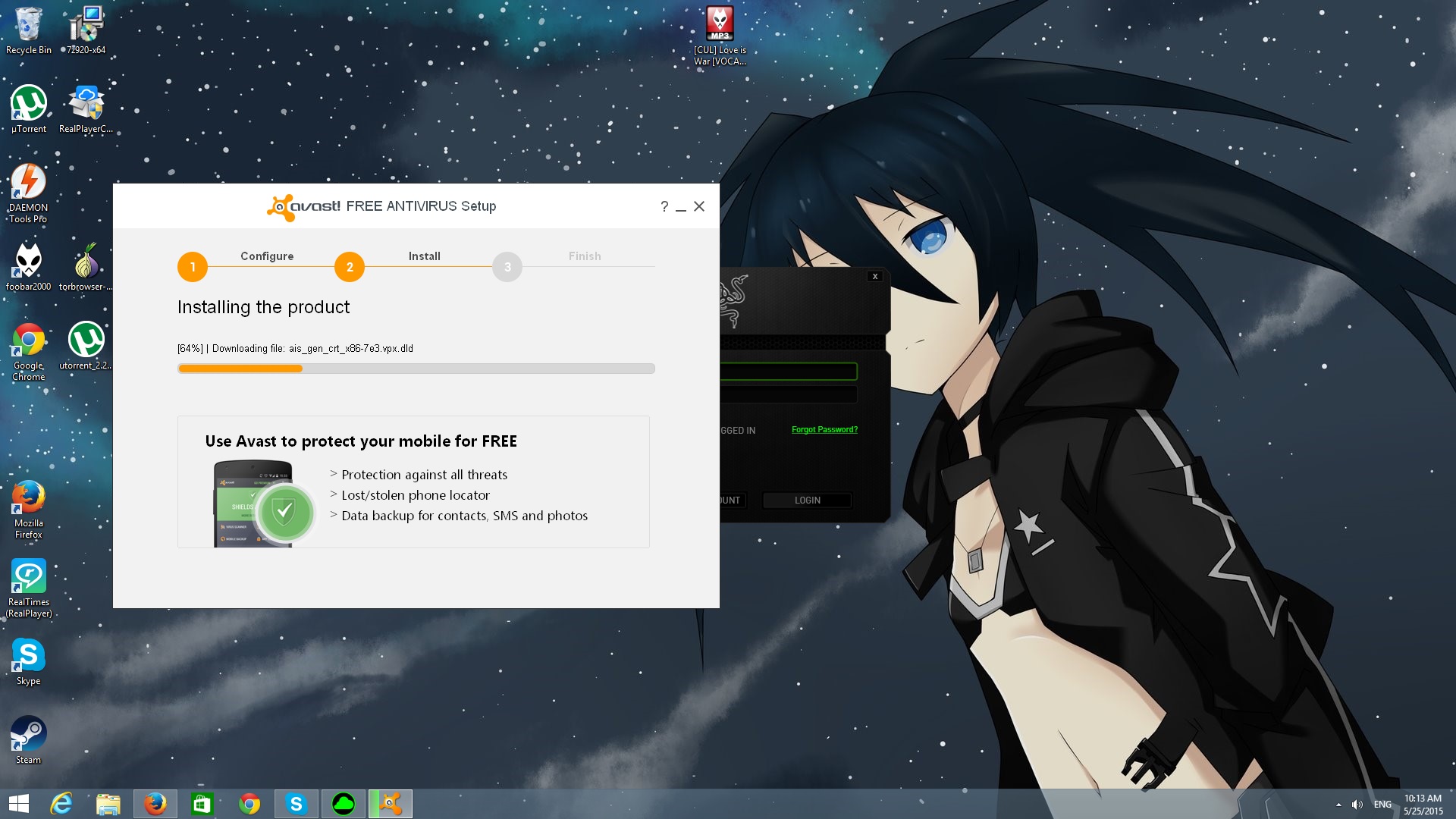
Task: Open the ENG language selector in the tray
Action: (x=1382, y=805)
